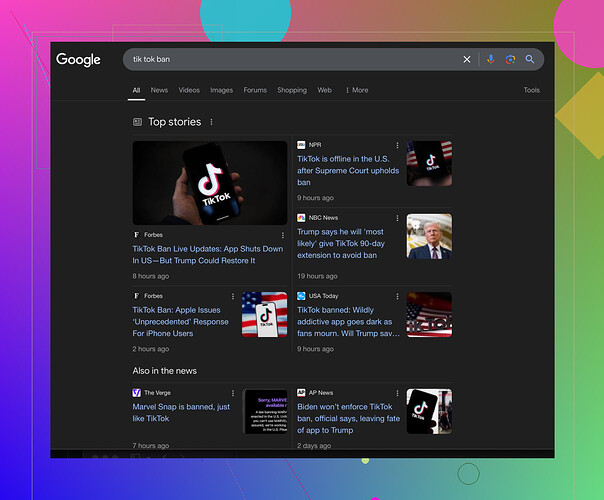Click the 'USA Today' source name
The image size is (604, 500).
323,296
